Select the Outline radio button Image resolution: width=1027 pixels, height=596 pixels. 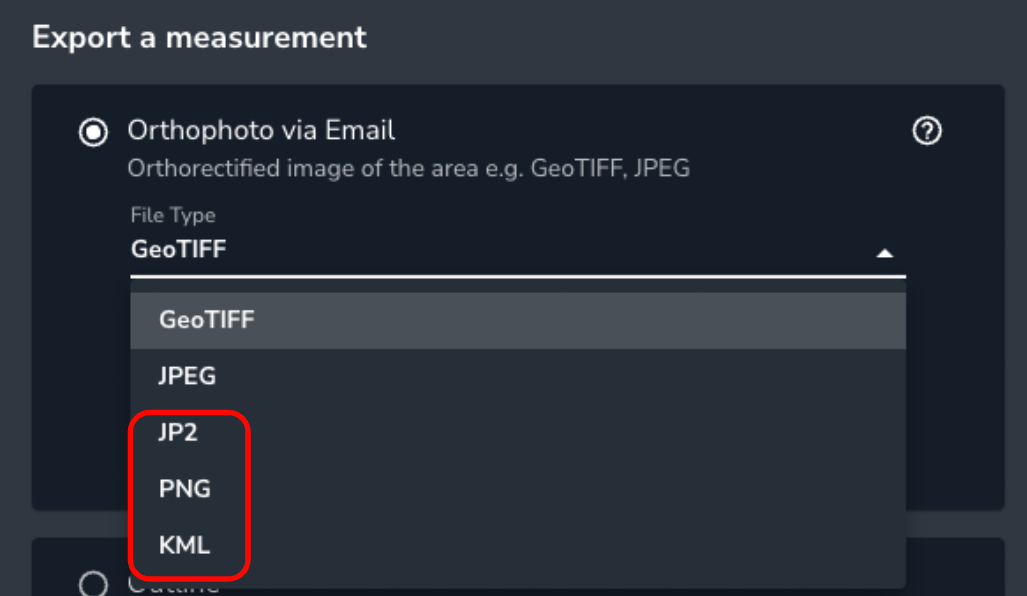93,584
